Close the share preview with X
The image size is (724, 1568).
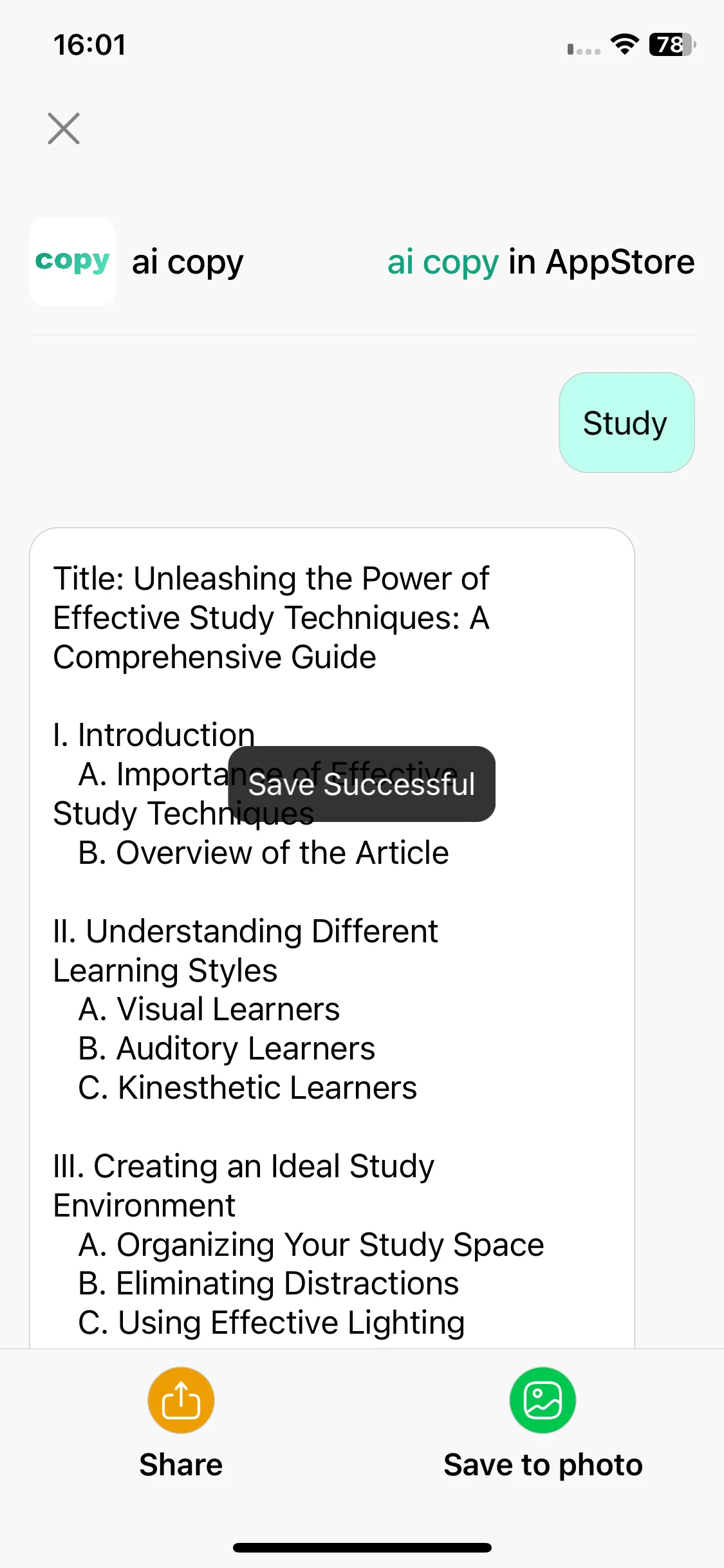(x=64, y=128)
